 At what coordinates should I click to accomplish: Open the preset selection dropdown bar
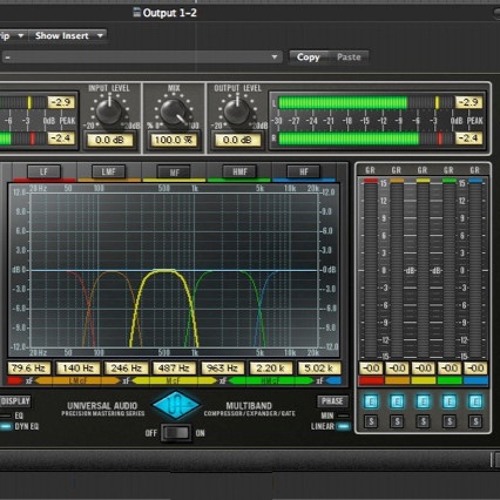(x=141, y=57)
